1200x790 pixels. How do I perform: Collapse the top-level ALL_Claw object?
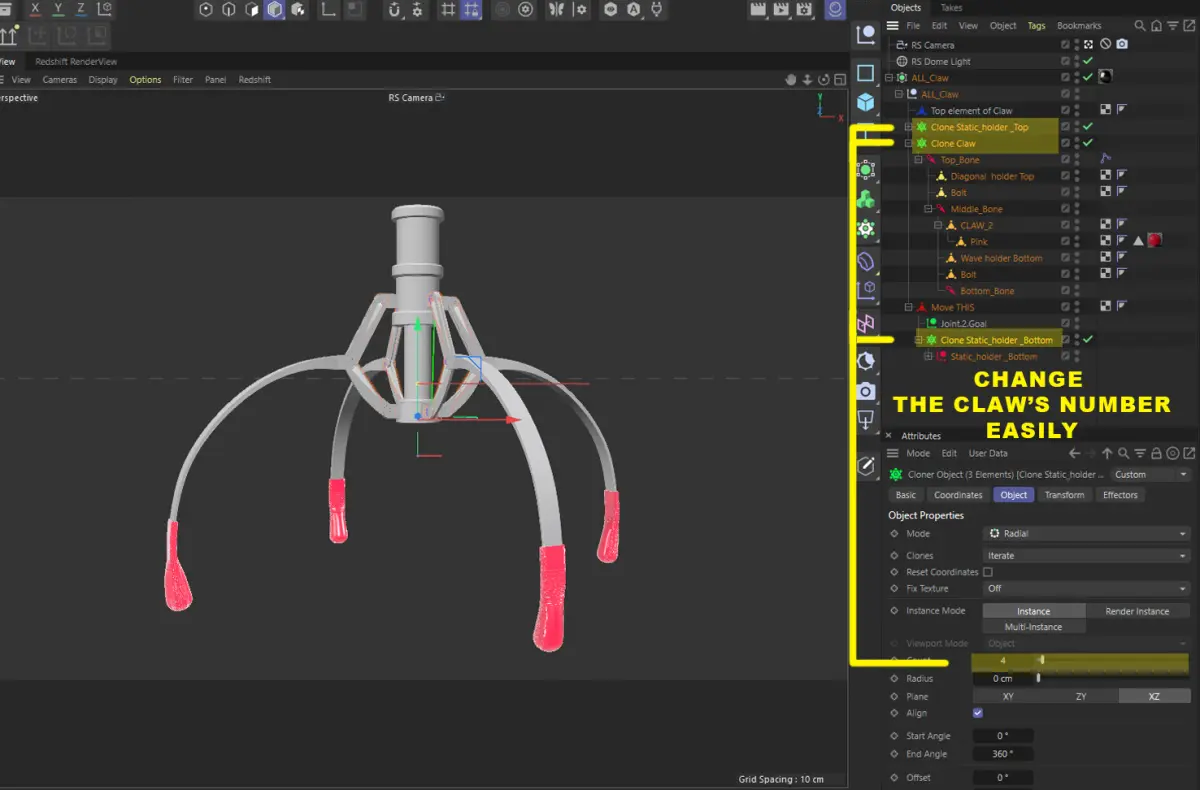pyautogui.click(x=889, y=77)
